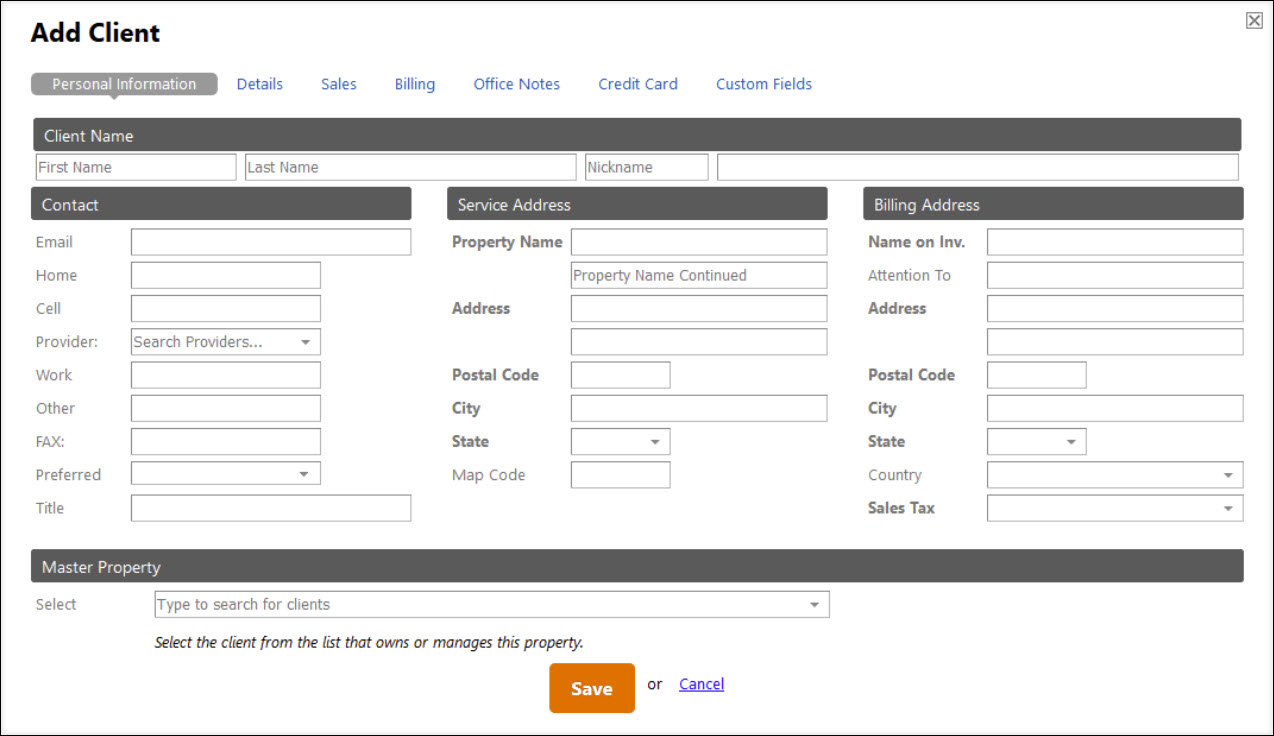Go to the Billing tab
The width and height of the screenshot is (1274, 736).
(415, 84)
